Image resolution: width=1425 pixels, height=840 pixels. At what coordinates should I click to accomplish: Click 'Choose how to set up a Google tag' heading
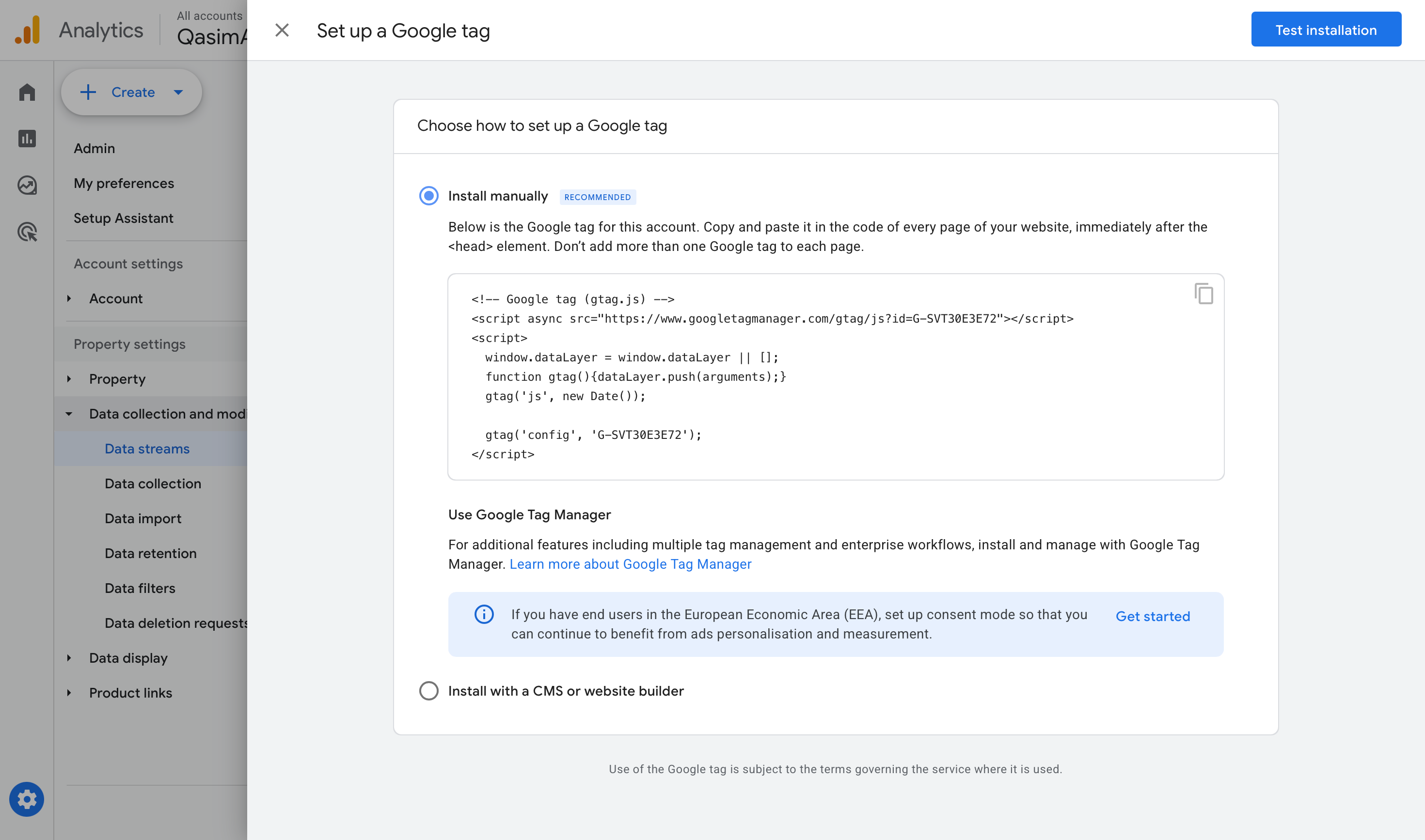click(542, 125)
